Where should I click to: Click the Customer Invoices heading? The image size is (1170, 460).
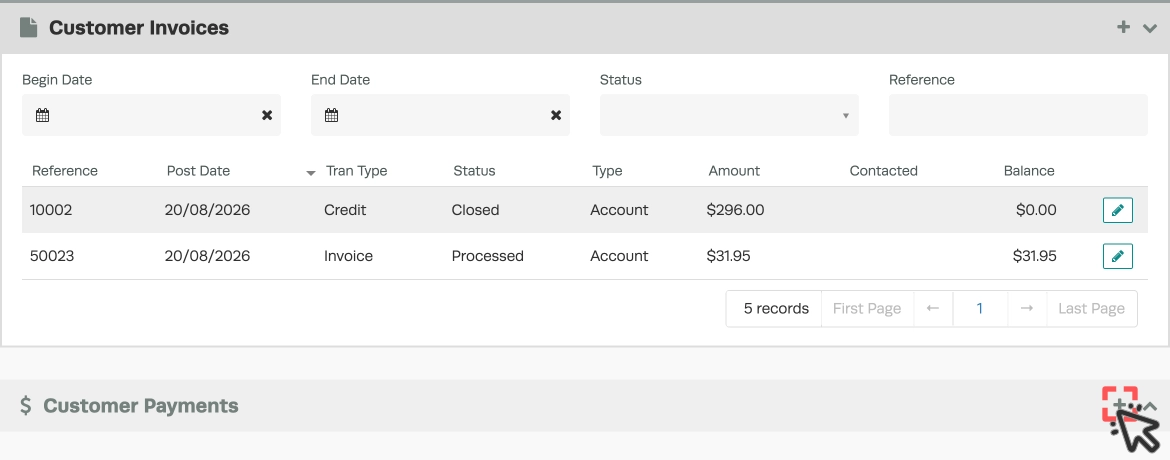[139, 28]
